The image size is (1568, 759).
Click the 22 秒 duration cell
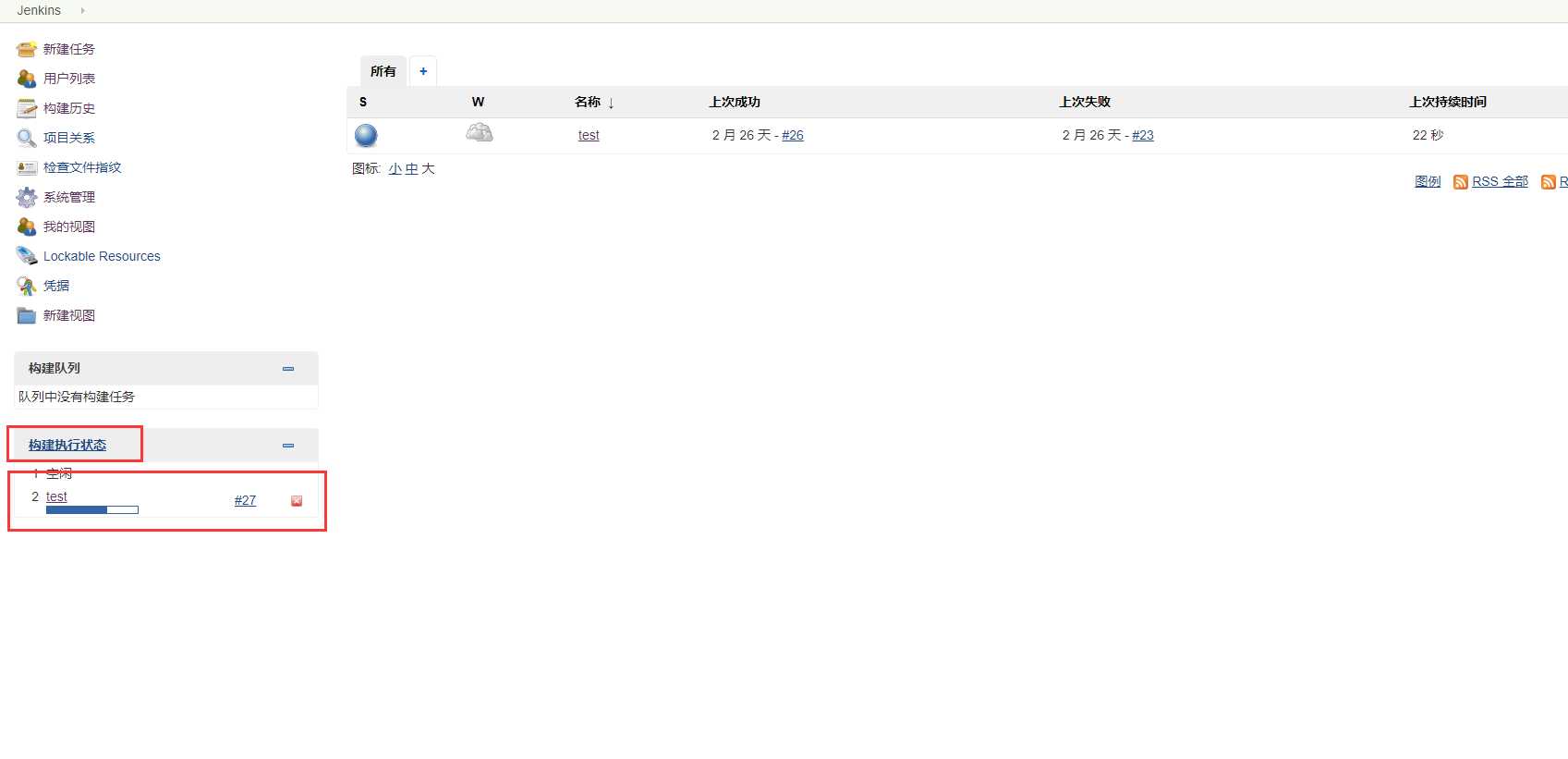pyautogui.click(x=1428, y=135)
